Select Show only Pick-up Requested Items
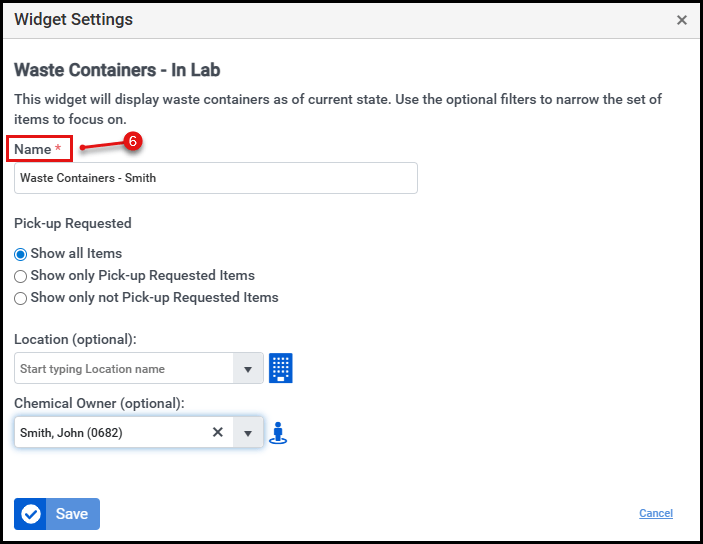The width and height of the screenshot is (703, 544). coord(20,276)
